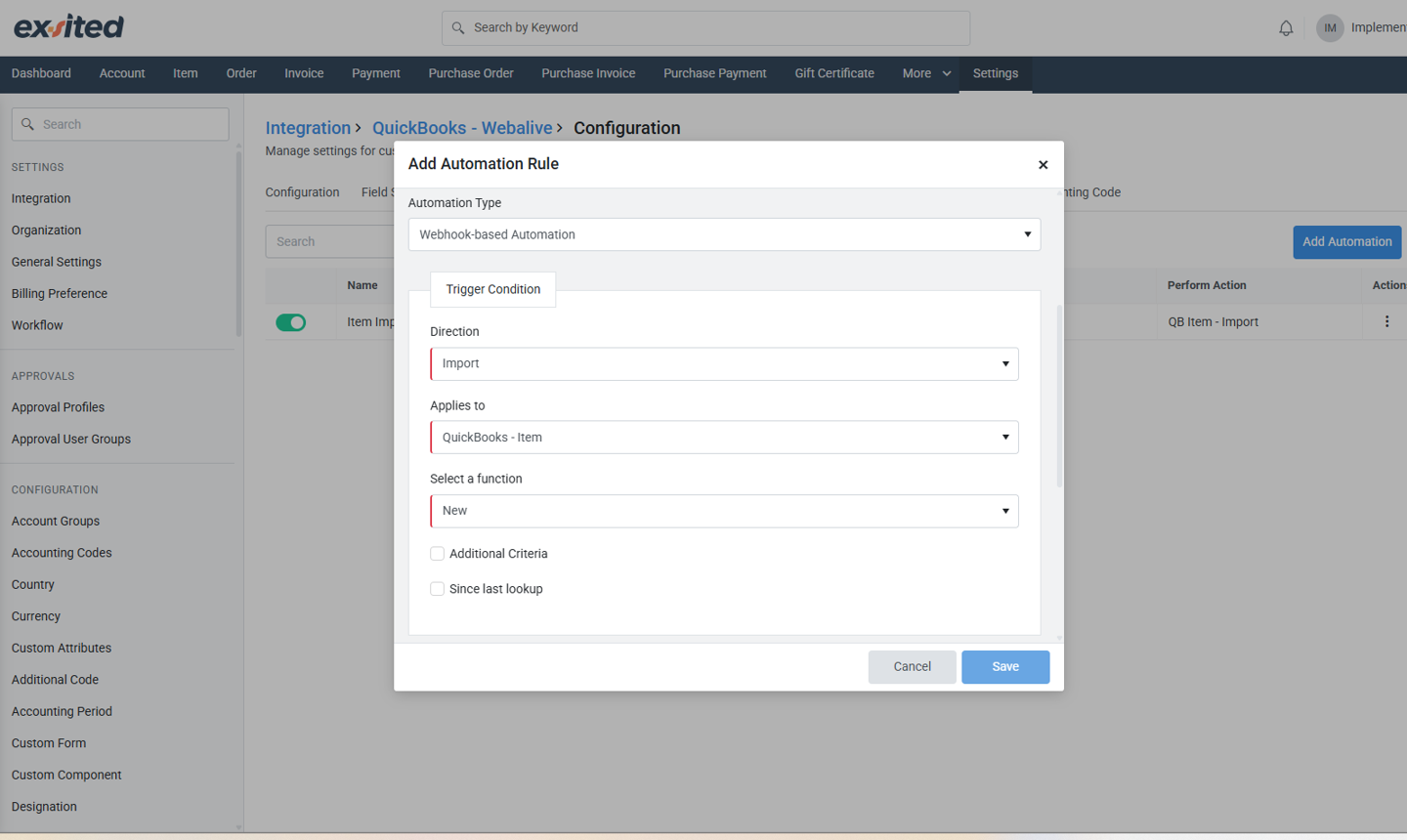Open the Purchase Invoice menu

click(588, 74)
